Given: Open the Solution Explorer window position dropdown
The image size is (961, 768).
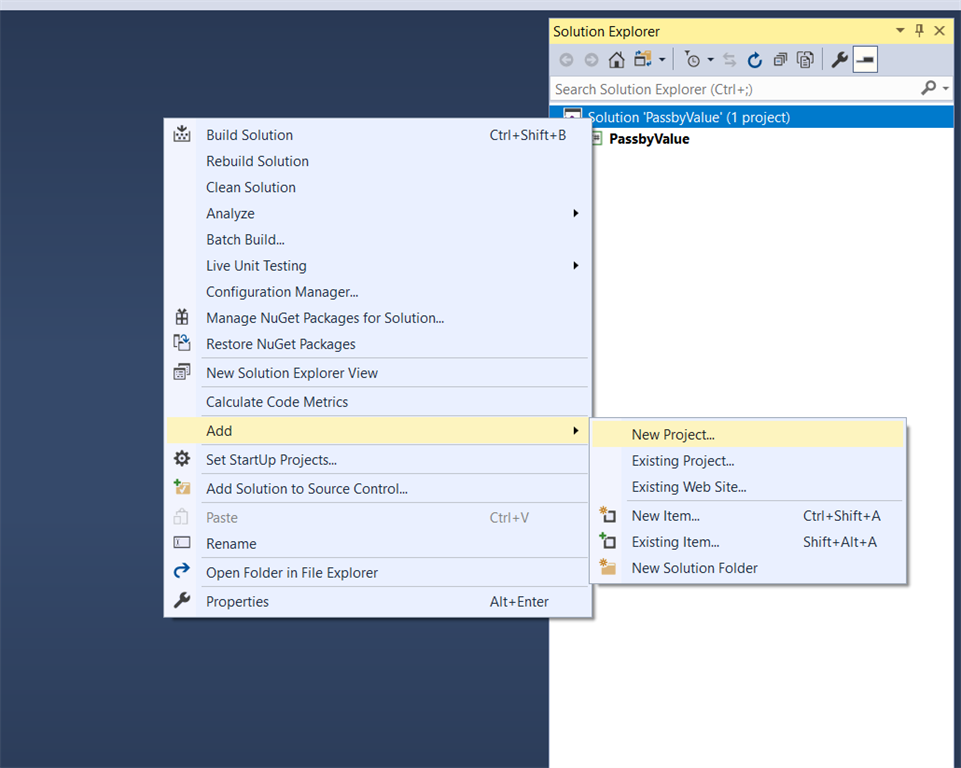Looking at the screenshot, I should pyautogui.click(x=900, y=30).
